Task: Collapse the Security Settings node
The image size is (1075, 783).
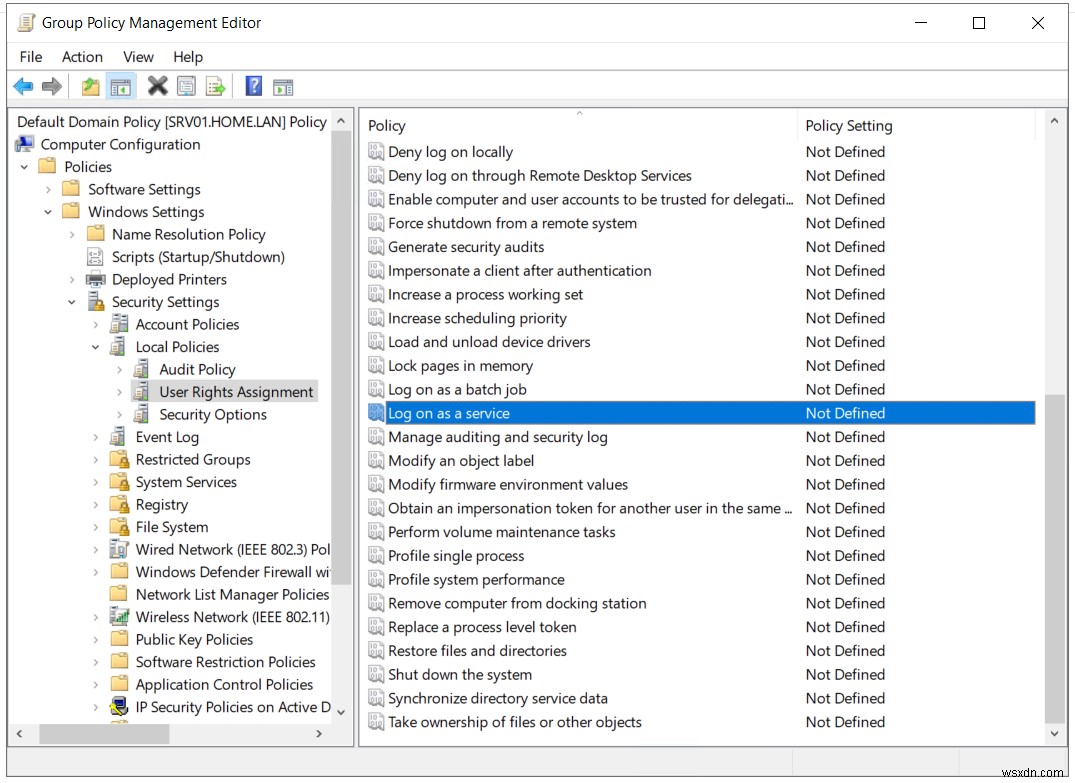Action: [71, 301]
